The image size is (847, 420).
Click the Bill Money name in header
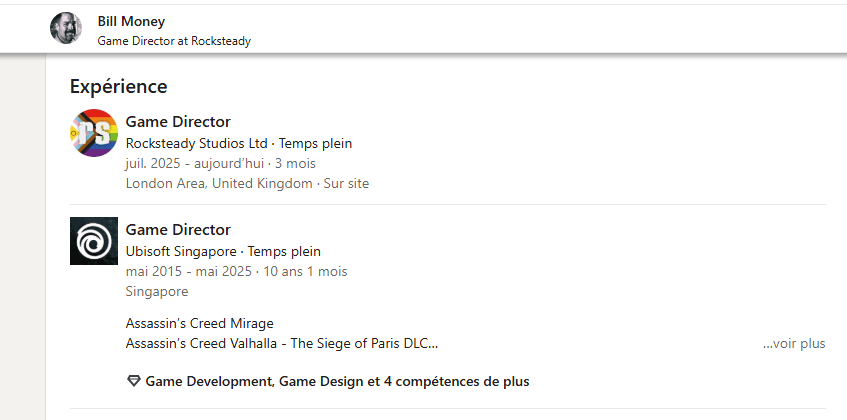[x=131, y=21]
